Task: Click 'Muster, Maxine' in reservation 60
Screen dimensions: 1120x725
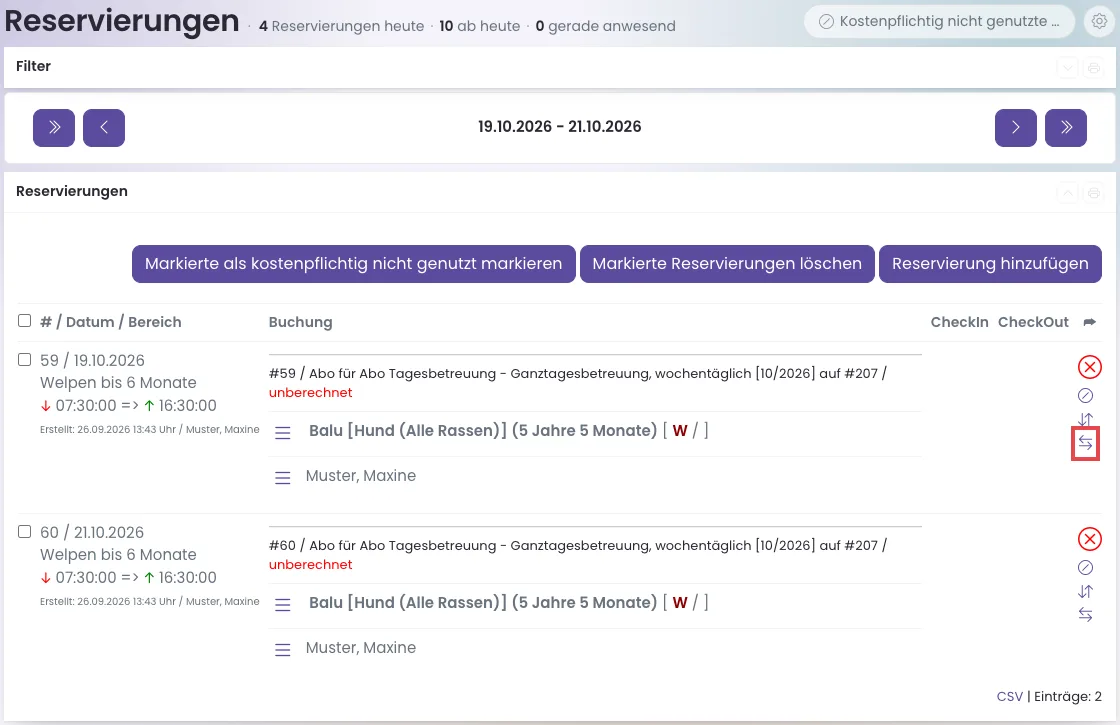Action: [x=361, y=648]
